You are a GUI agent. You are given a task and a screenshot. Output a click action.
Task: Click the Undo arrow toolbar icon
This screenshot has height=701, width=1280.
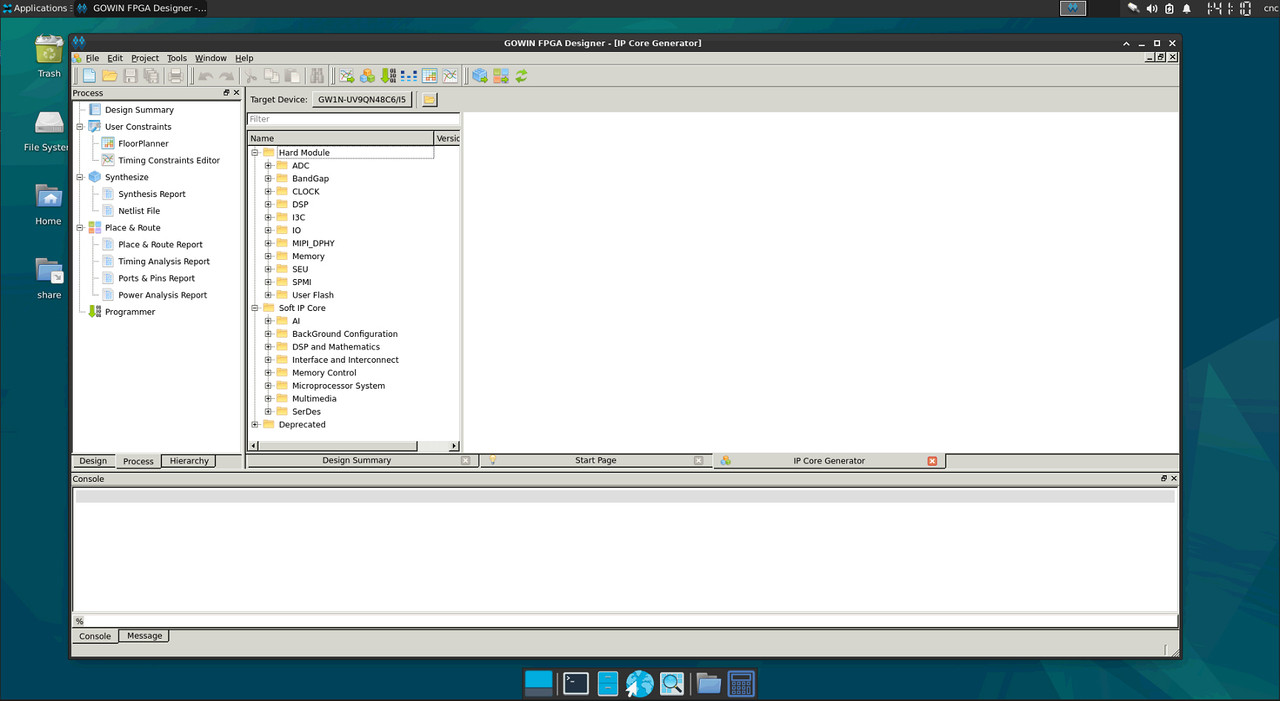coord(205,76)
